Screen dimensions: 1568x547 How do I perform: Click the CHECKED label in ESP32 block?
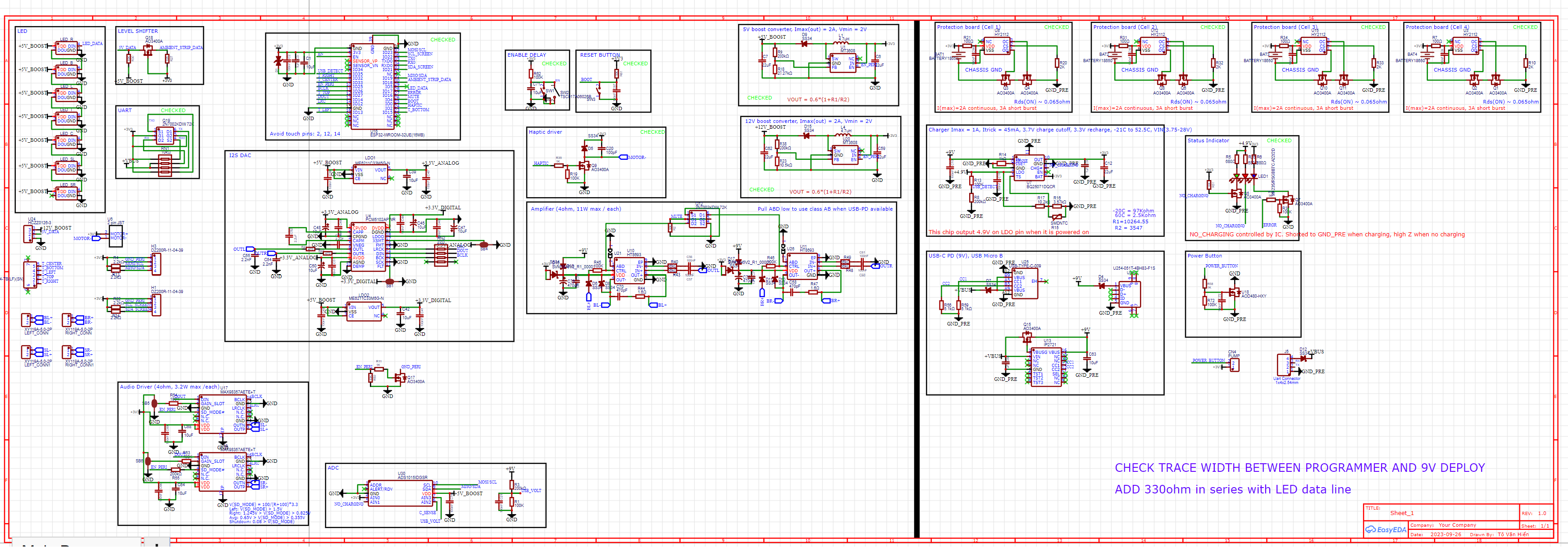coord(442,40)
